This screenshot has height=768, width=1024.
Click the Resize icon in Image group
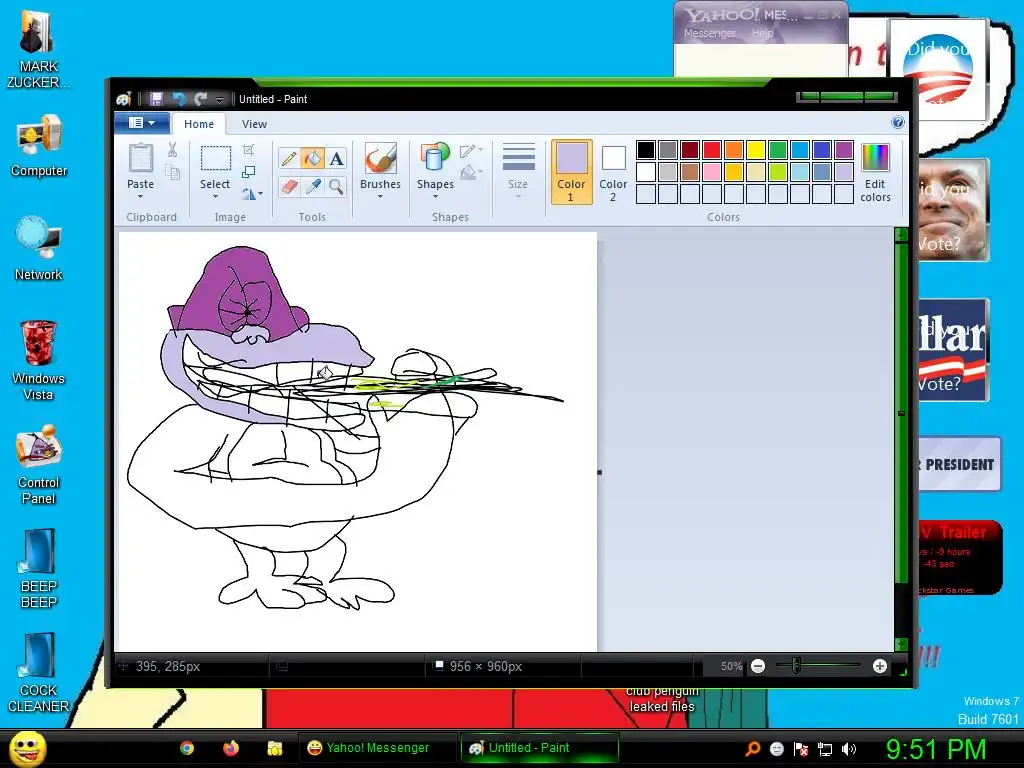248,172
